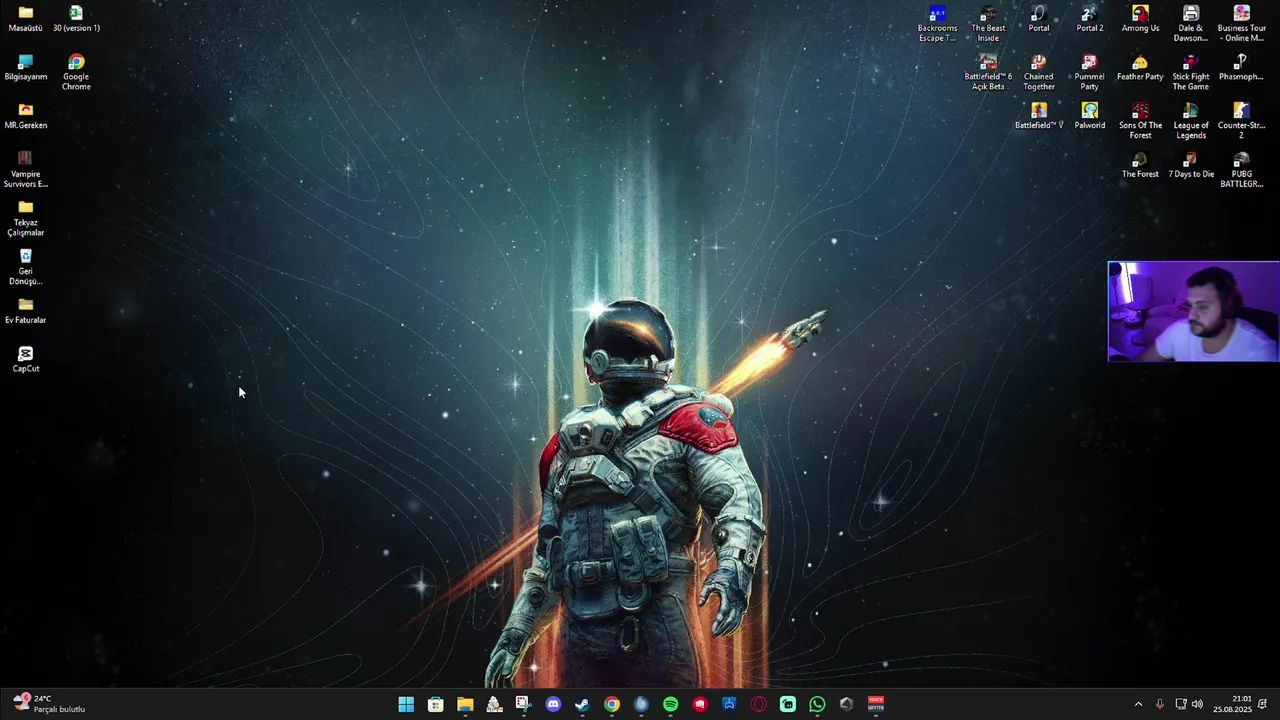Open the teal streaming app on taskbar
The height and width of the screenshot is (720, 1280).
[788, 704]
